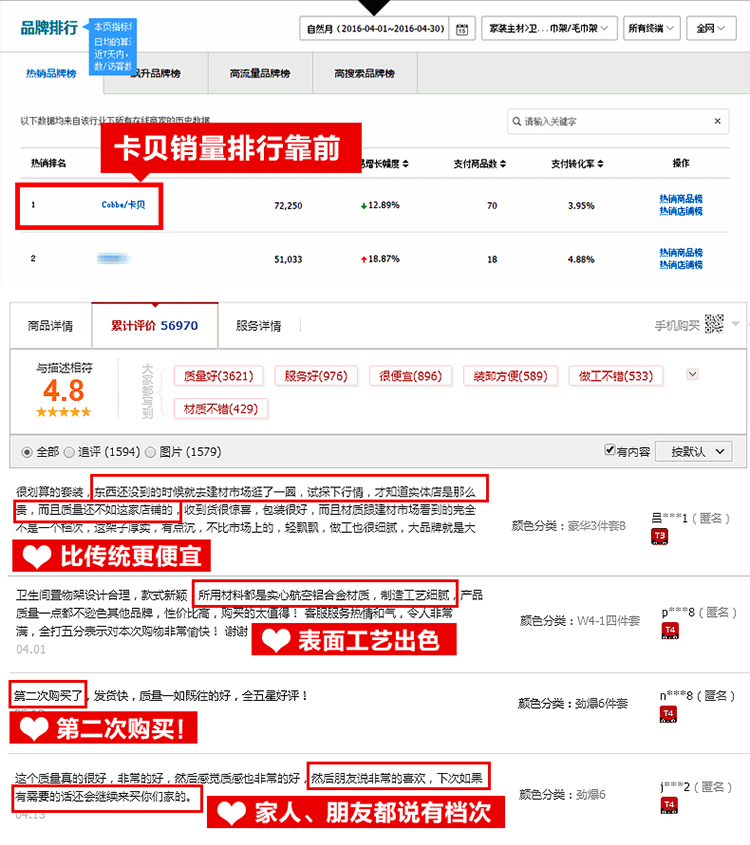Click the 品牌排行 heading
Screen dimensions: 750x845
click(49, 27)
